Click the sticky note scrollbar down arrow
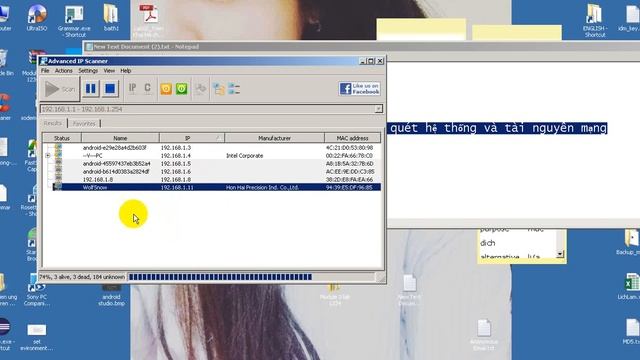Image resolution: width=640 pixels, height=360 pixels. 560,254
